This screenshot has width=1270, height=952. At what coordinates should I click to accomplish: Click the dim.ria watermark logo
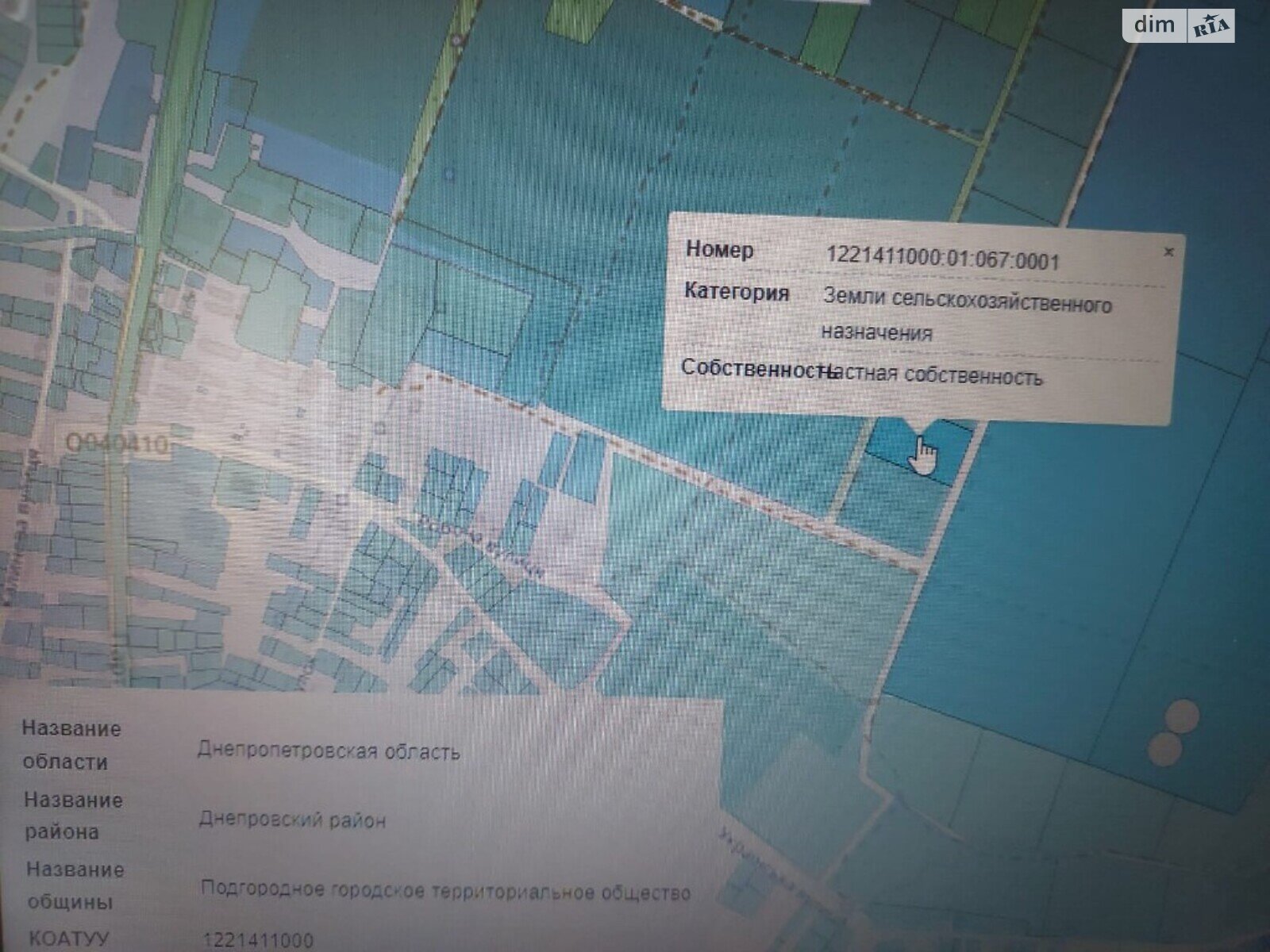point(1178,26)
